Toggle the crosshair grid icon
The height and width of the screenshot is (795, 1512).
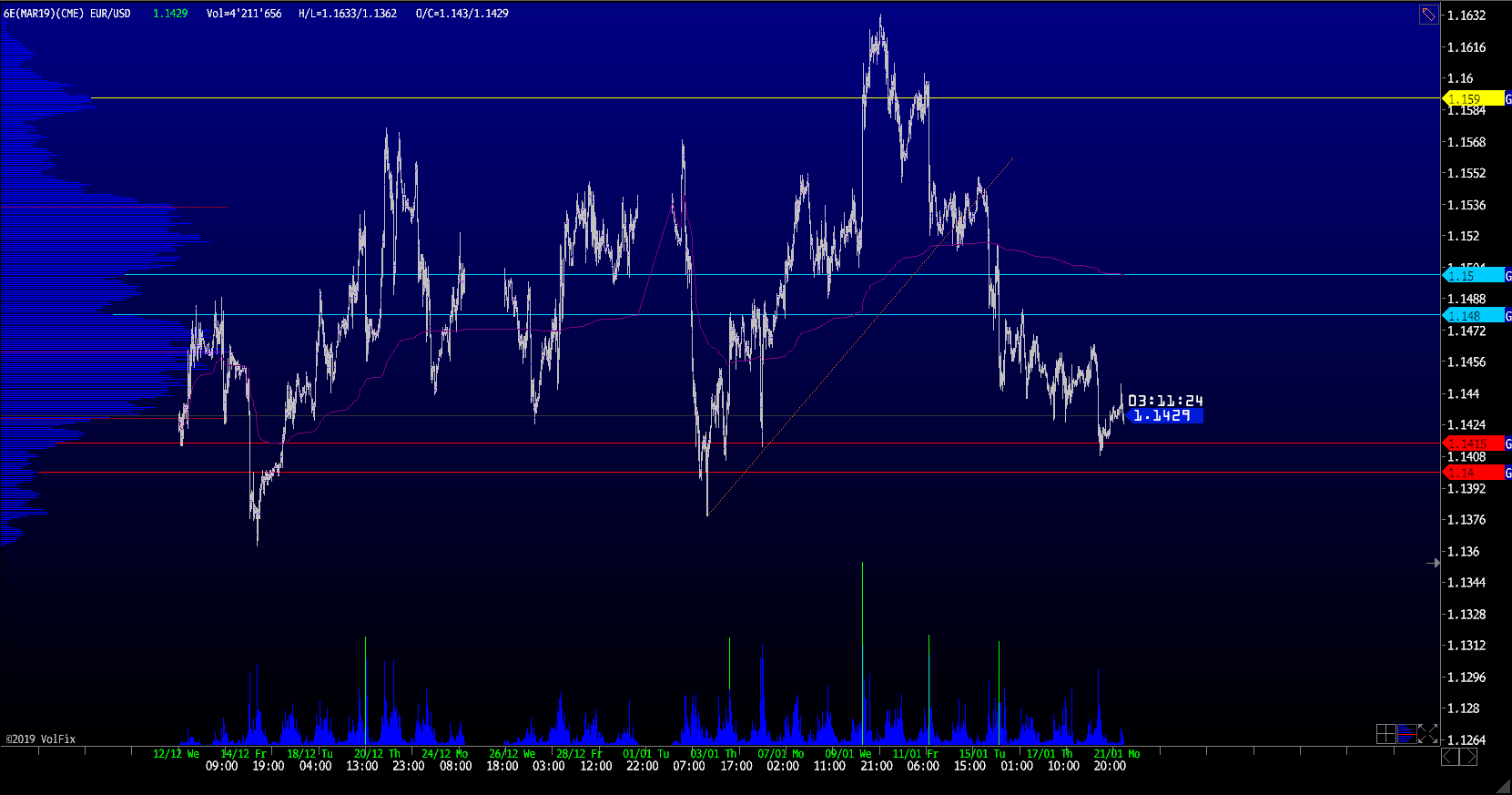(1385, 734)
